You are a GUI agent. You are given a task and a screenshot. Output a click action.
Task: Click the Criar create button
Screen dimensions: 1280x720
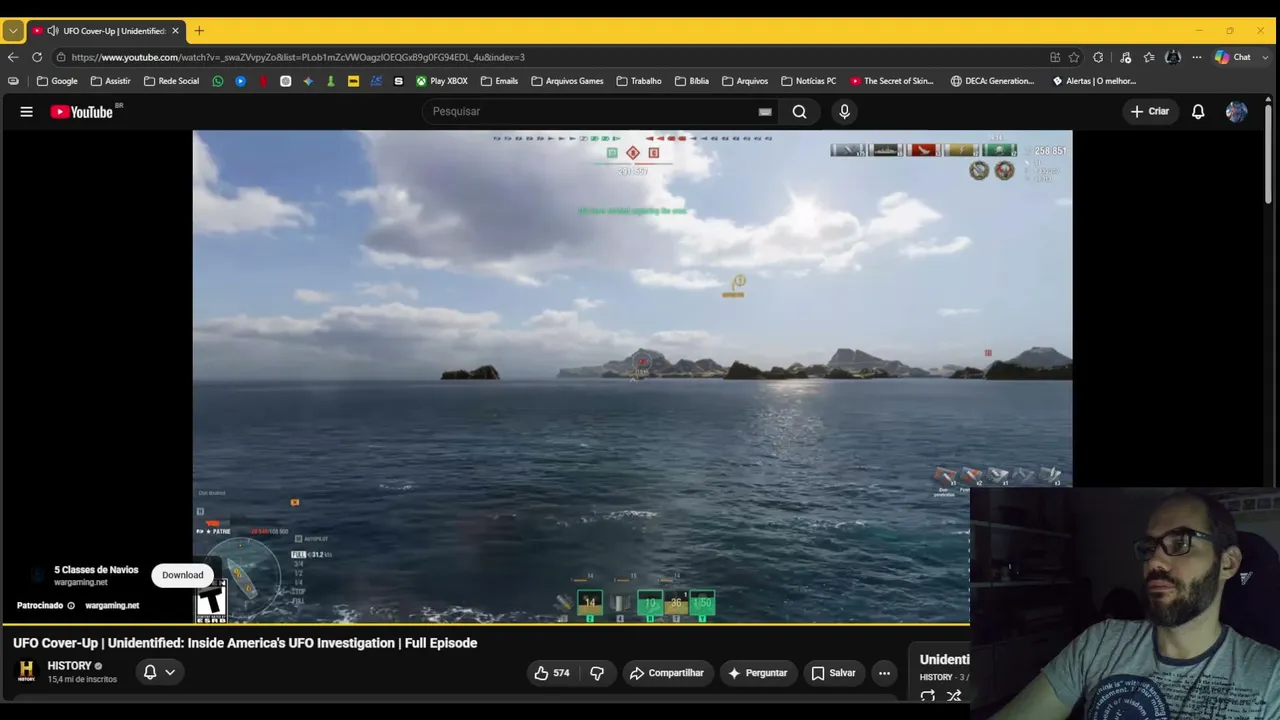(1149, 112)
